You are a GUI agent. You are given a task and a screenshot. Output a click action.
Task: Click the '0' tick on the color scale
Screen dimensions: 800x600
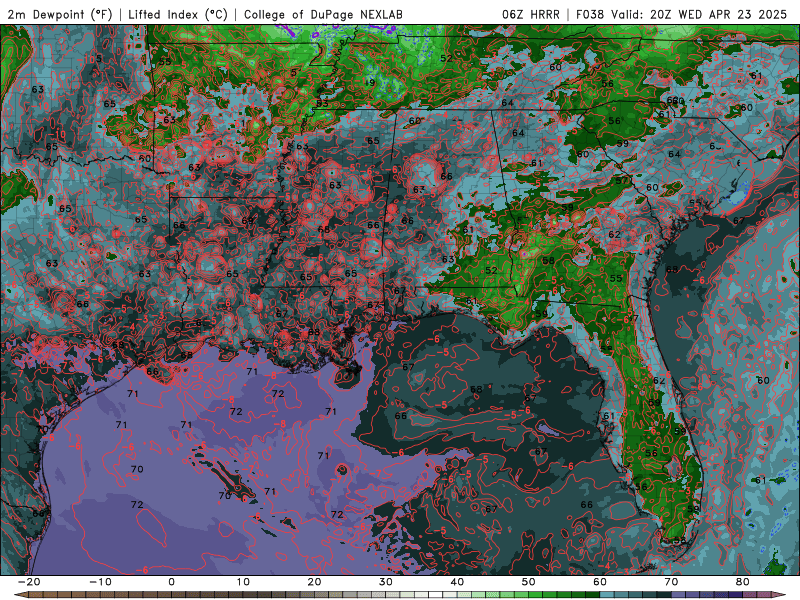tap(171, 582)
